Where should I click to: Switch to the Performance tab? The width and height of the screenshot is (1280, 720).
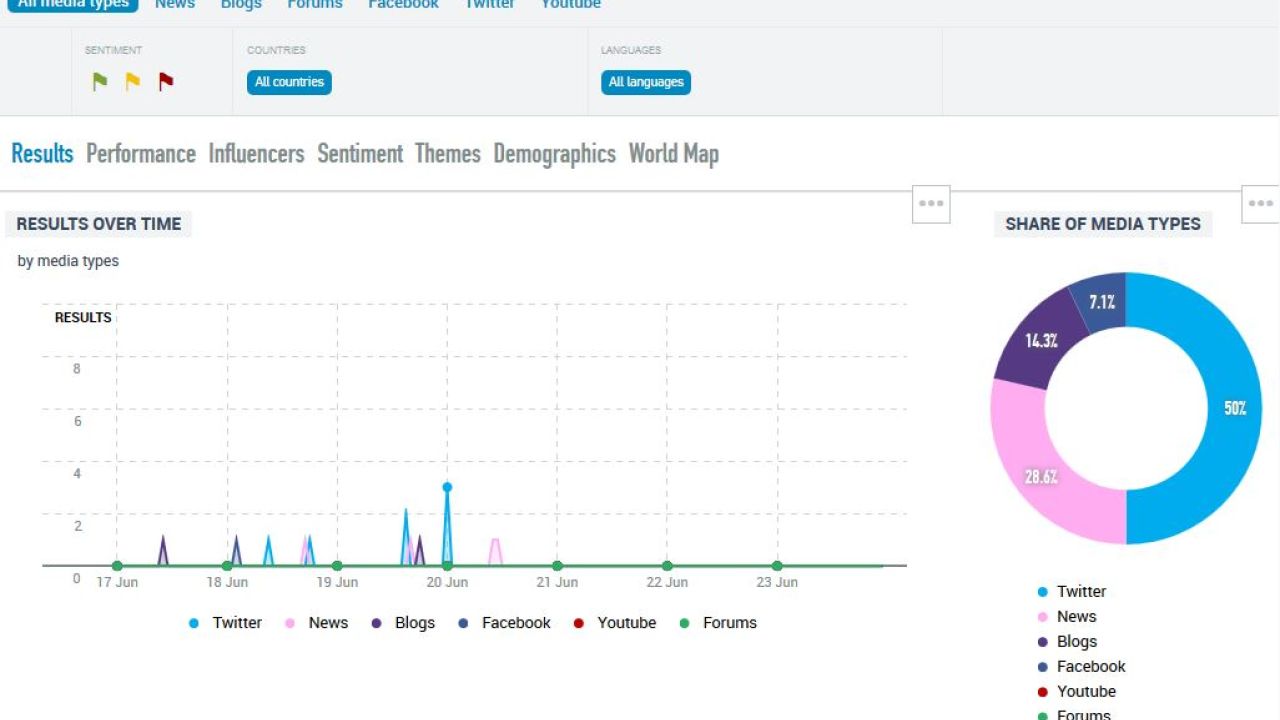click(141, 154)
